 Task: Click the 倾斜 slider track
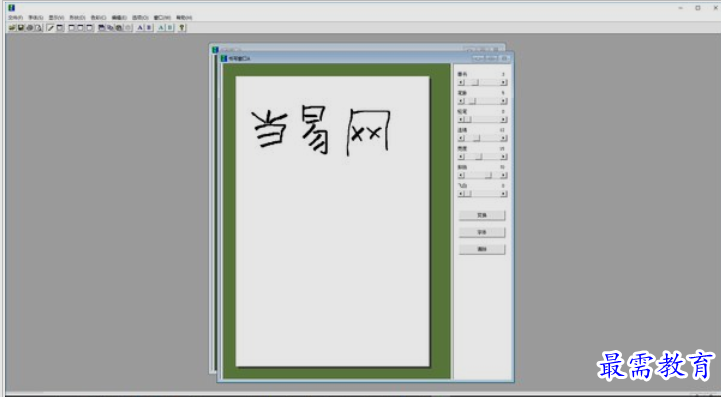click(482, 175)
